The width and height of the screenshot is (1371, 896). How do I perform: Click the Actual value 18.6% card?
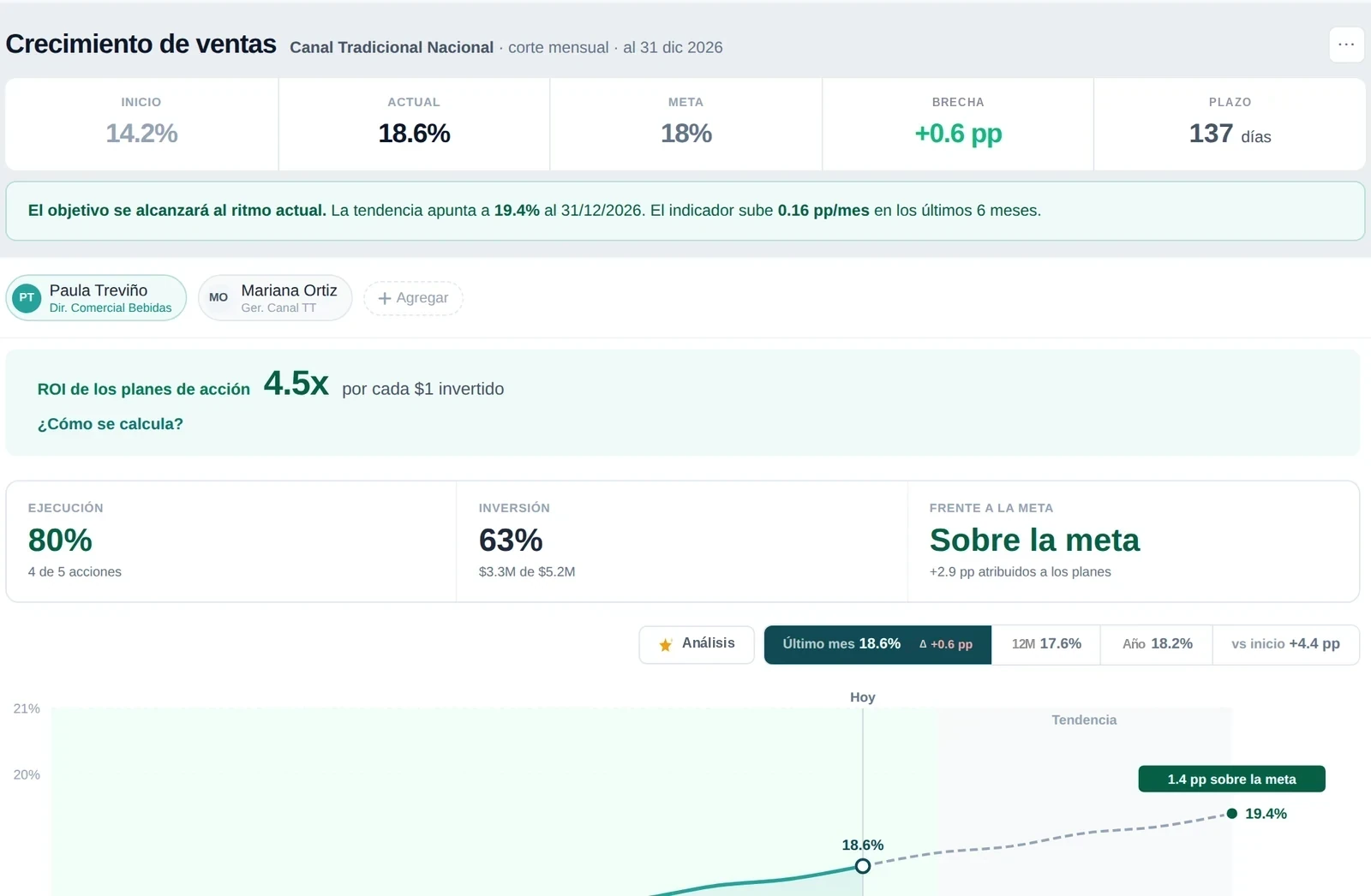(414, 125)
